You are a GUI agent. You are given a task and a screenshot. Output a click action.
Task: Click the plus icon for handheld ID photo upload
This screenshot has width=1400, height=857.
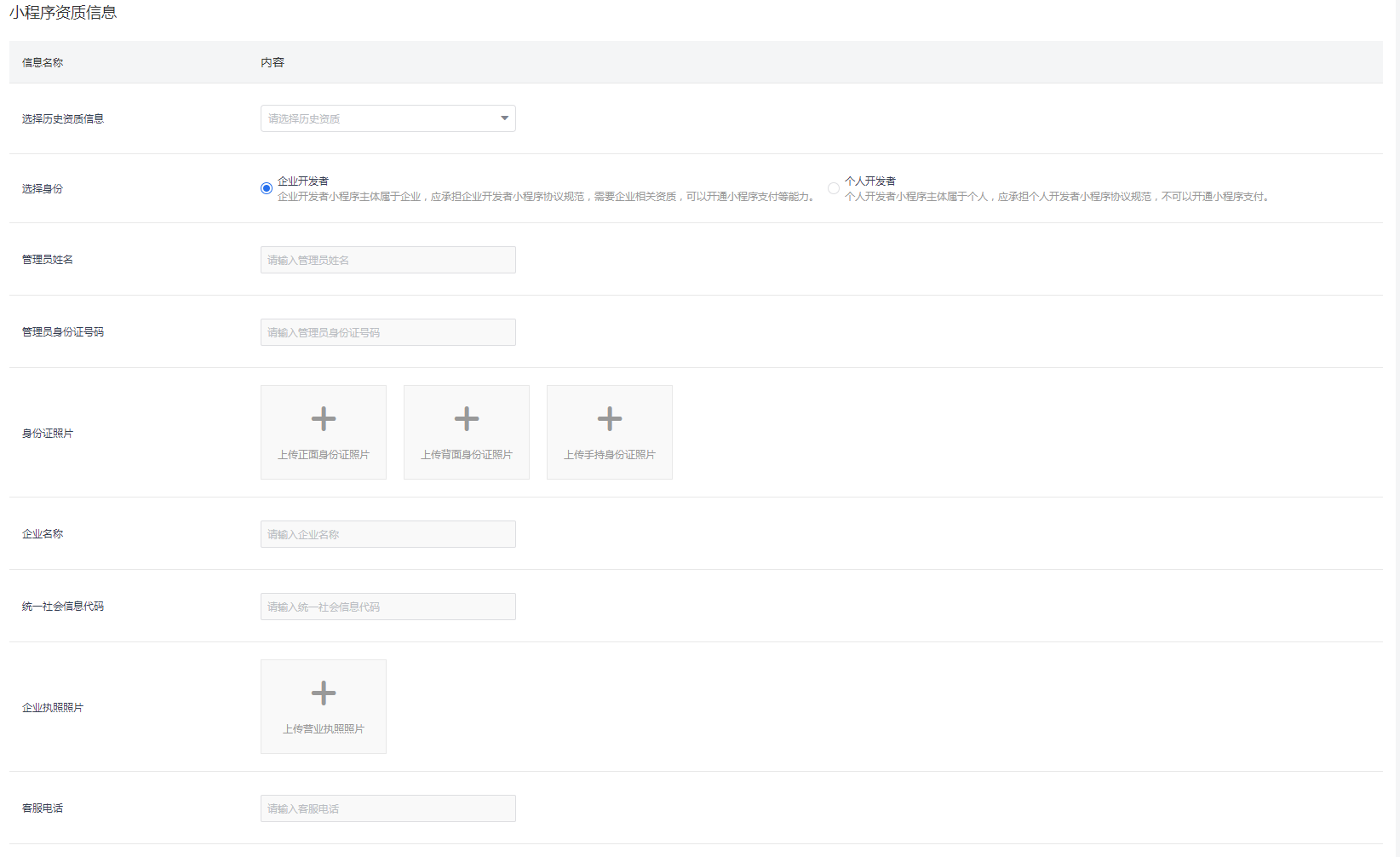click(610, 418)
